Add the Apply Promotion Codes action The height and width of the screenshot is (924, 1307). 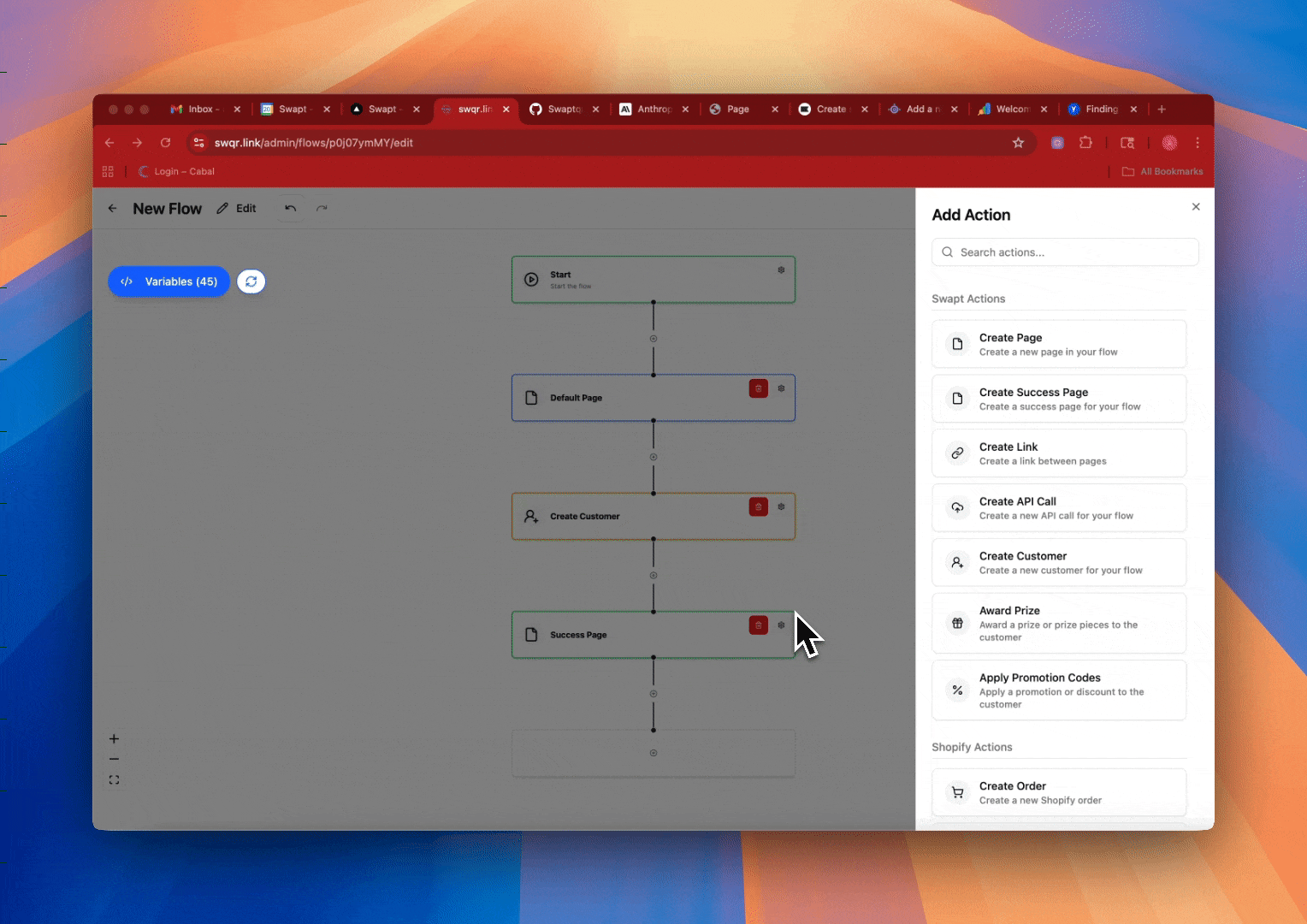[1058, 690]
